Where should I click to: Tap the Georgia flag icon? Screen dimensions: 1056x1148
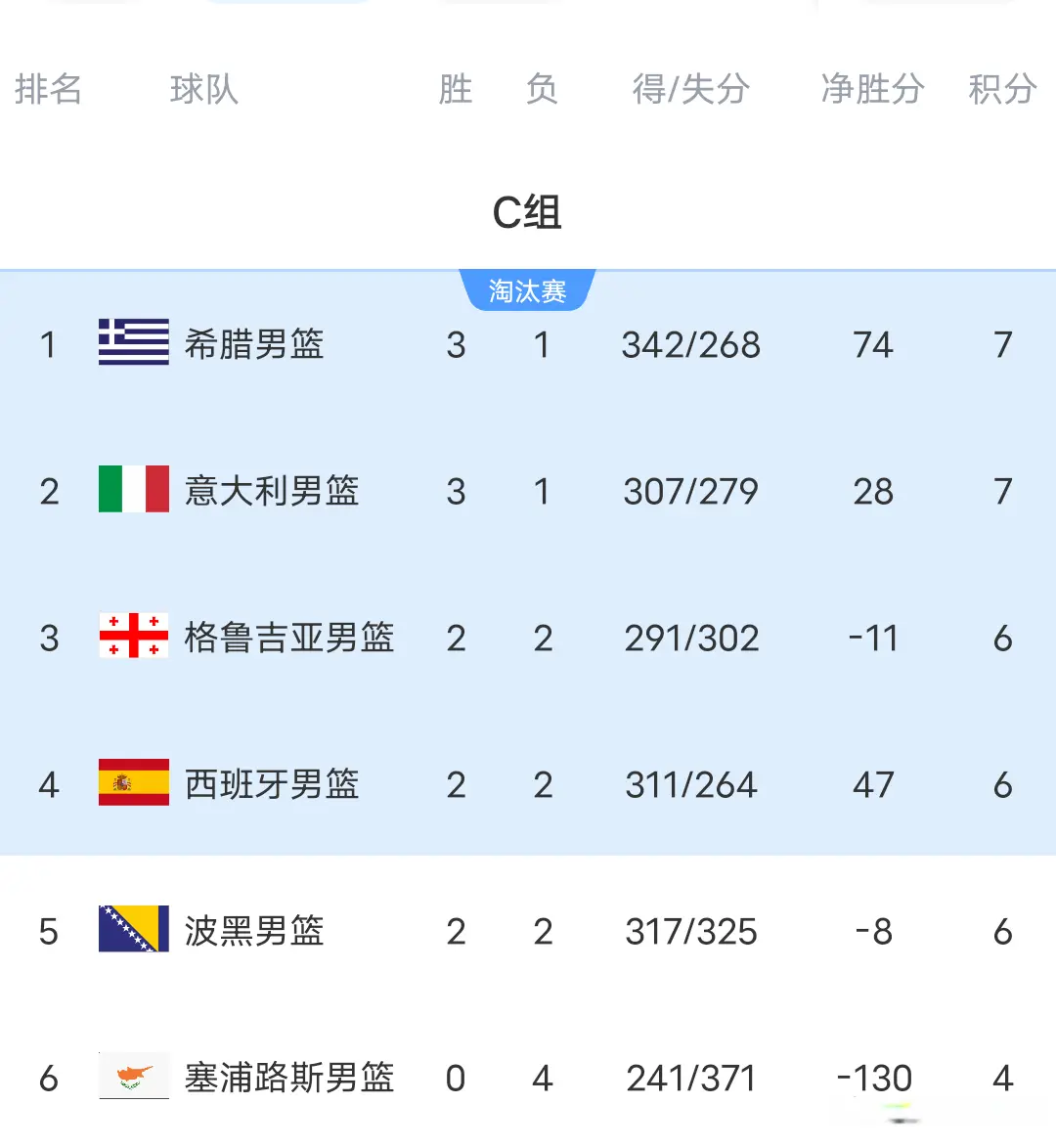click(134, 636)
